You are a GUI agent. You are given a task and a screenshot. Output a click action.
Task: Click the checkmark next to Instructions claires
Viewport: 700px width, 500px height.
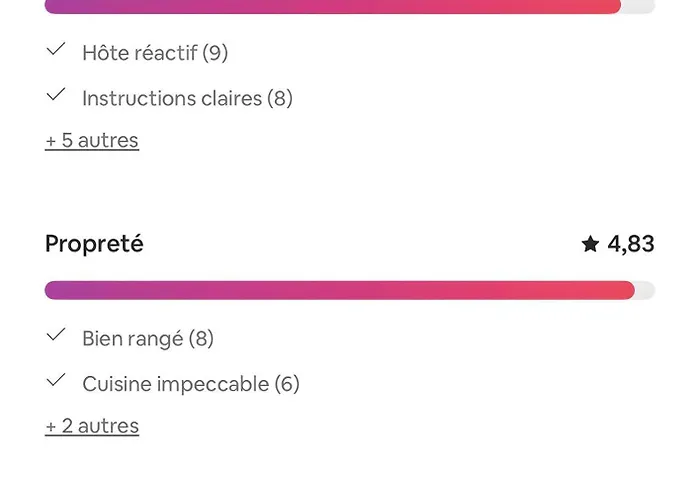(x=56, y=95)
